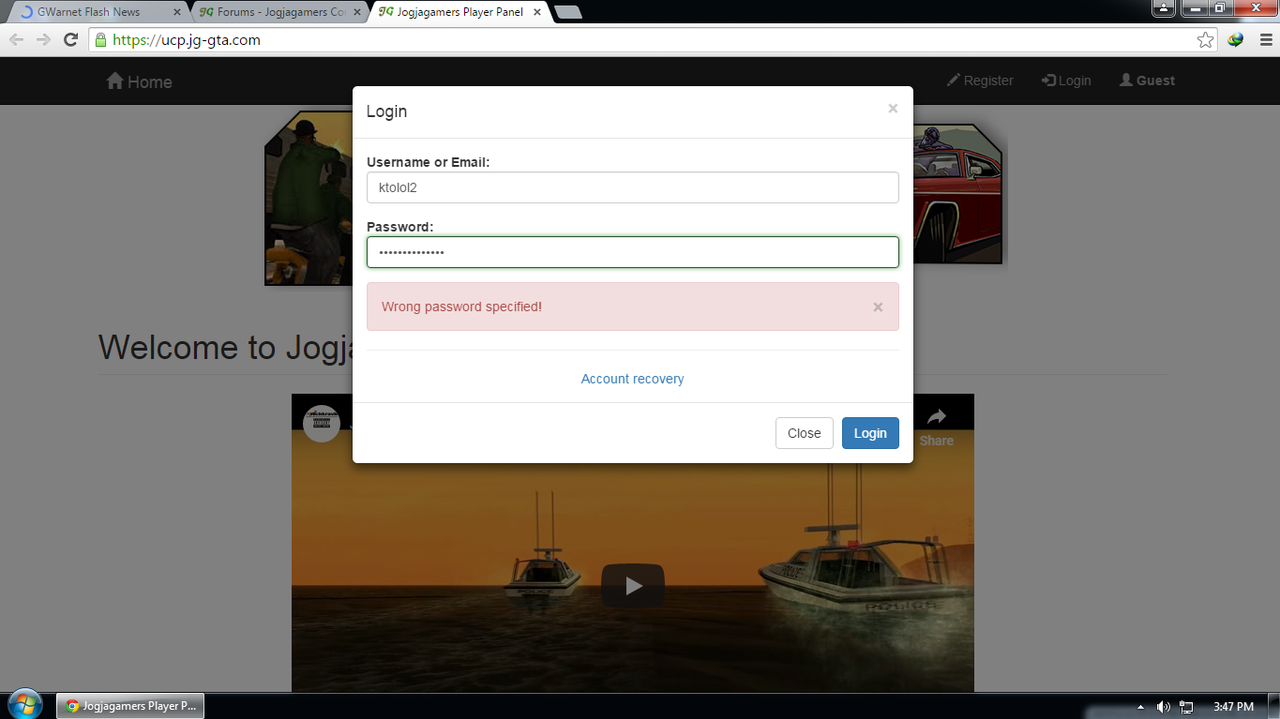
Task: Click the browser forward arrow
Action: [x=43, y=40]
